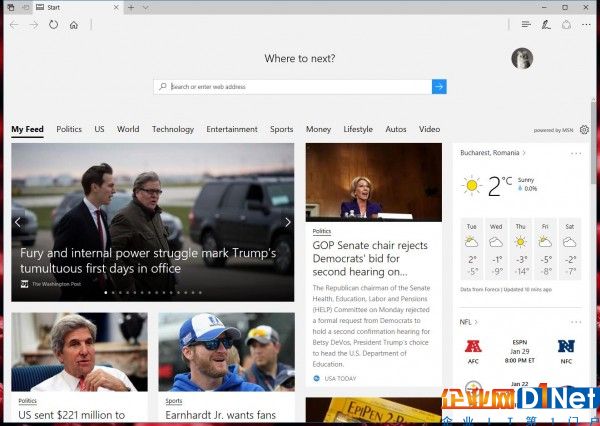Switch to the Video tab
600x426 pixels.
click(x=429, y=129)
